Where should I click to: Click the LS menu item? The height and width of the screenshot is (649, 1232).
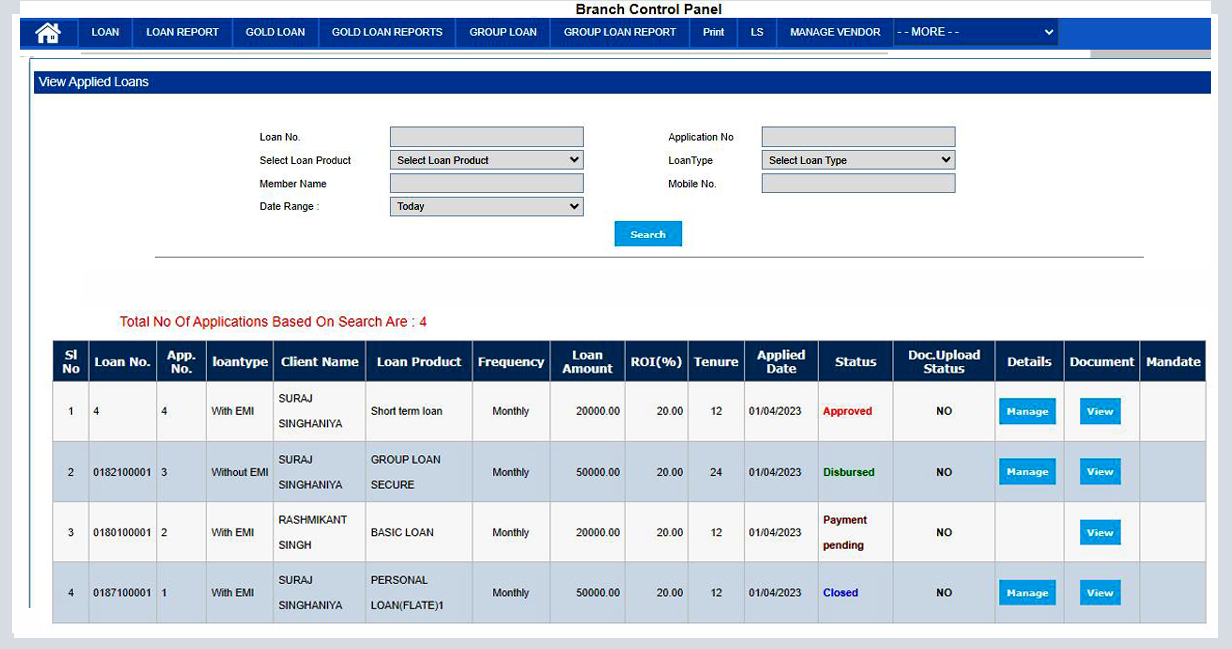pyautogui.click(x=757, y=31)
